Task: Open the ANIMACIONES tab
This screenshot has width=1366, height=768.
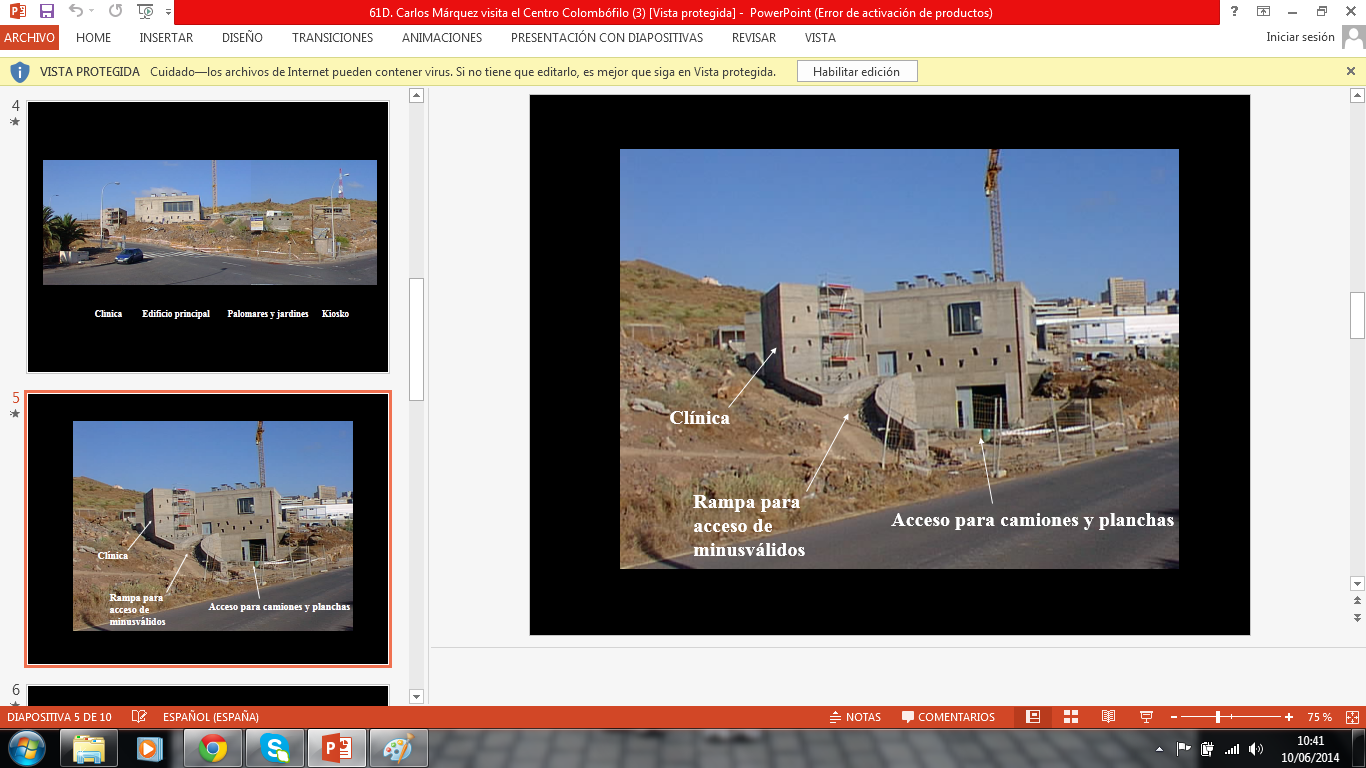Action: (x=441, y=38)
